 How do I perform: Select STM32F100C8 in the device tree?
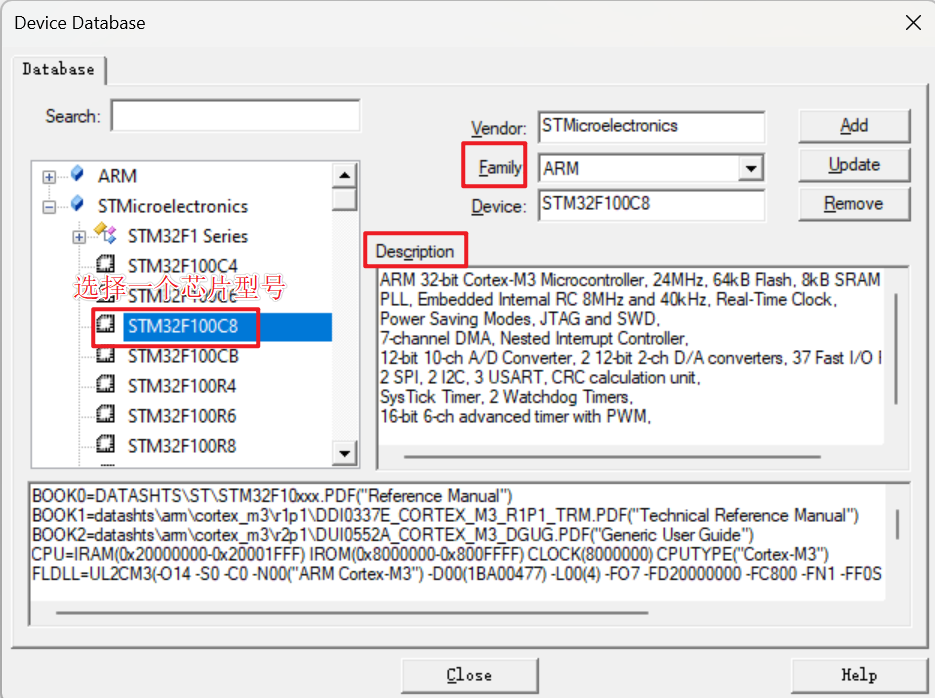(x=182, y=326)
